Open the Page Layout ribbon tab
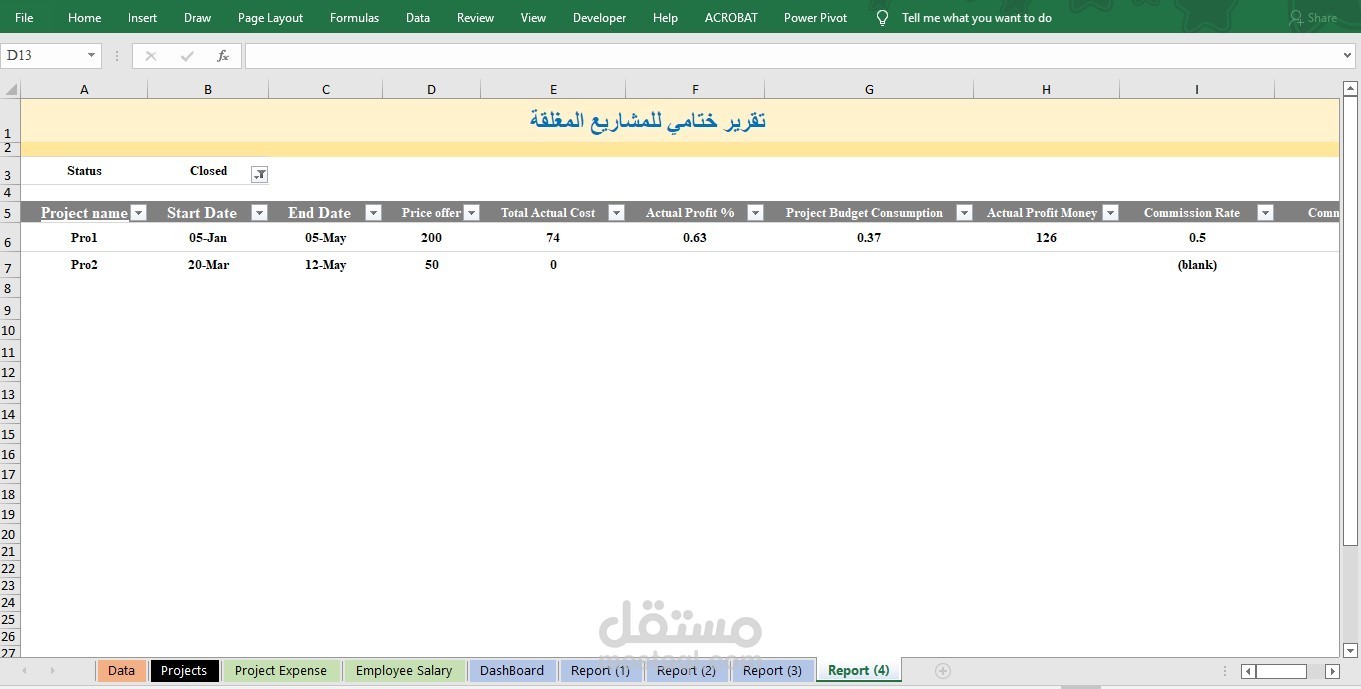The height and width of the screenshot is (689, 1361). pos(270,18)
